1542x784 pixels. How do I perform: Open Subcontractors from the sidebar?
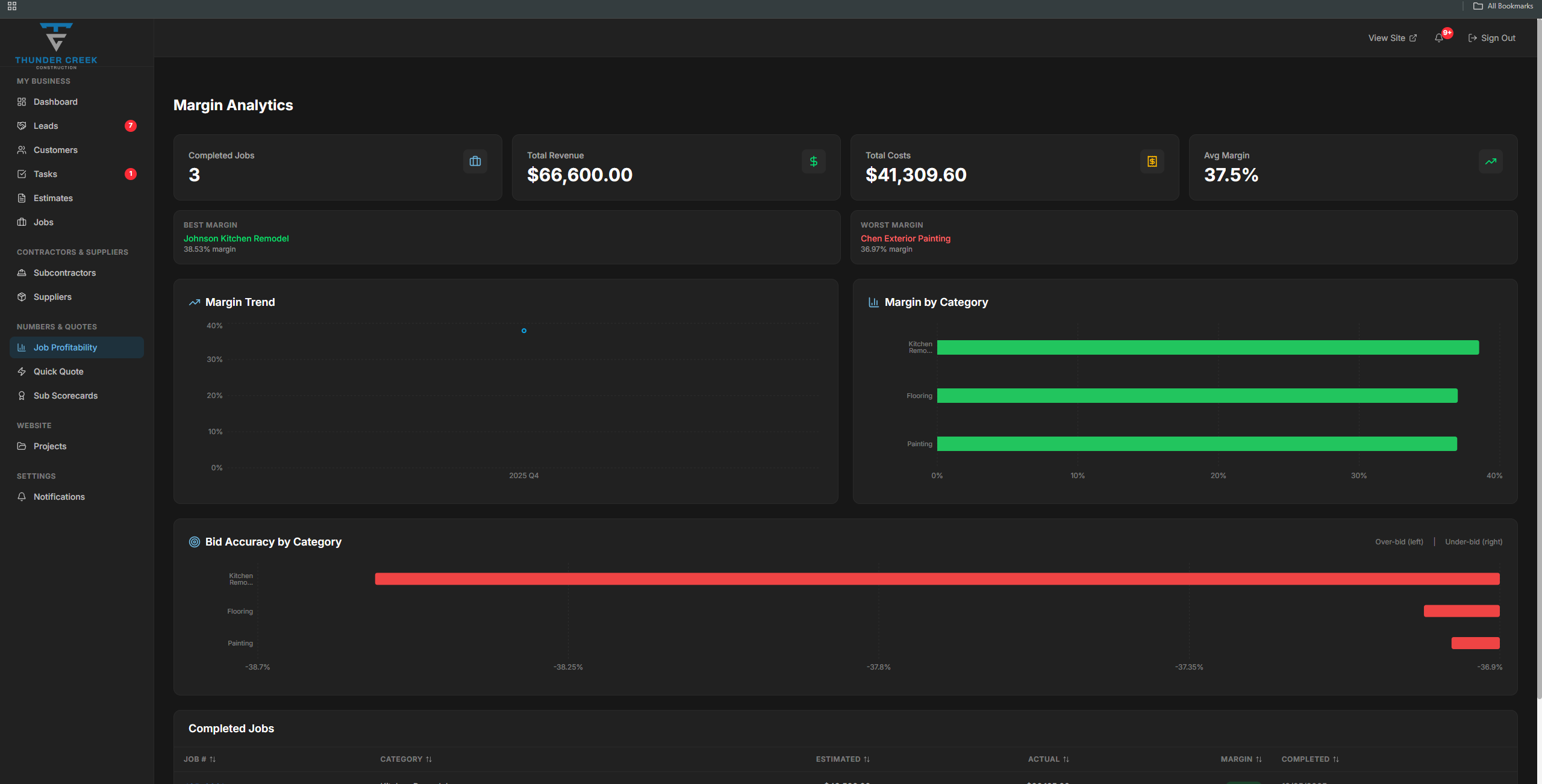[64, 273]
